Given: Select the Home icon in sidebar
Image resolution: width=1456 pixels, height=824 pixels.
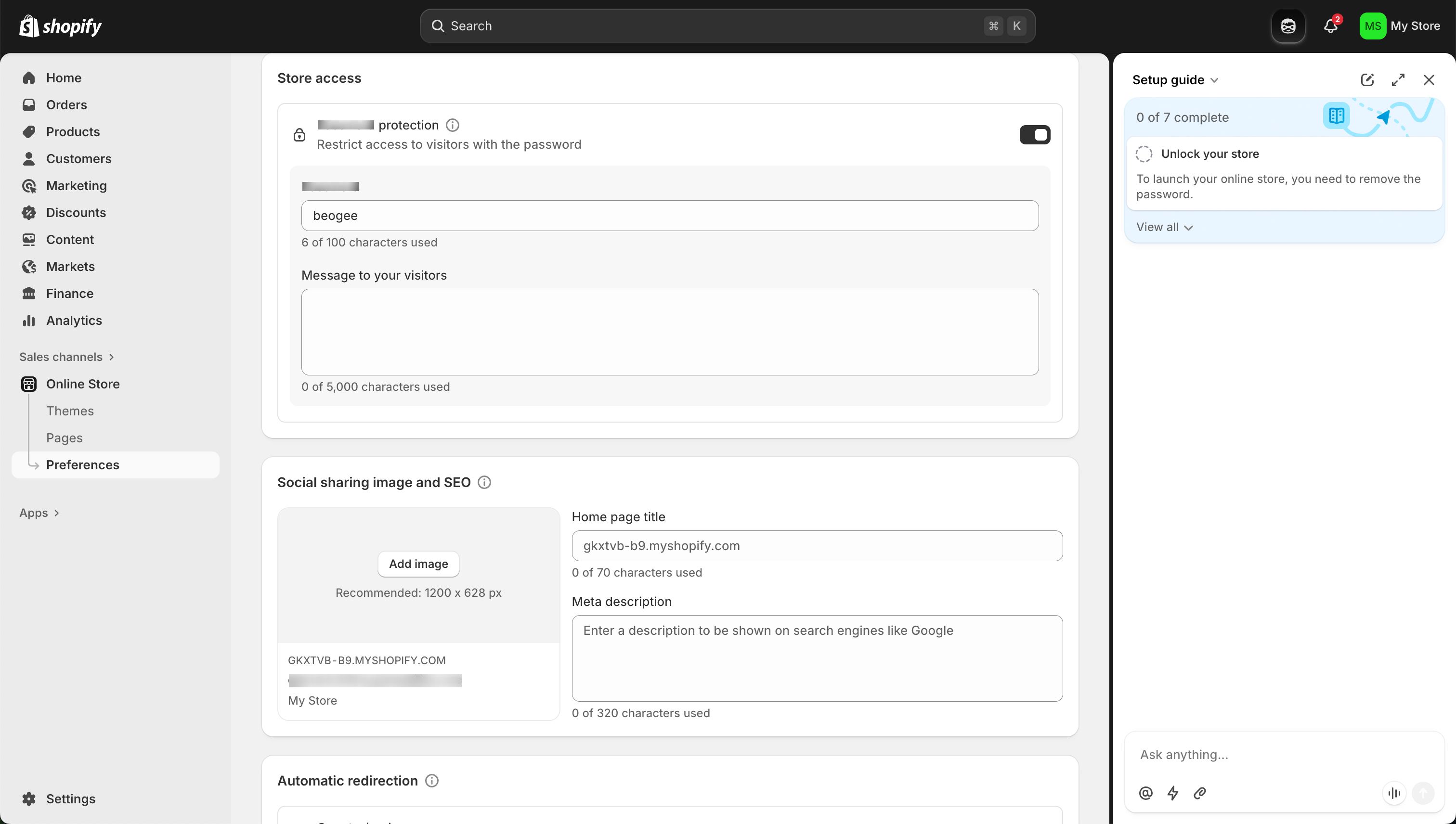Looking at the screenshot, I should (x=29, y=77).
